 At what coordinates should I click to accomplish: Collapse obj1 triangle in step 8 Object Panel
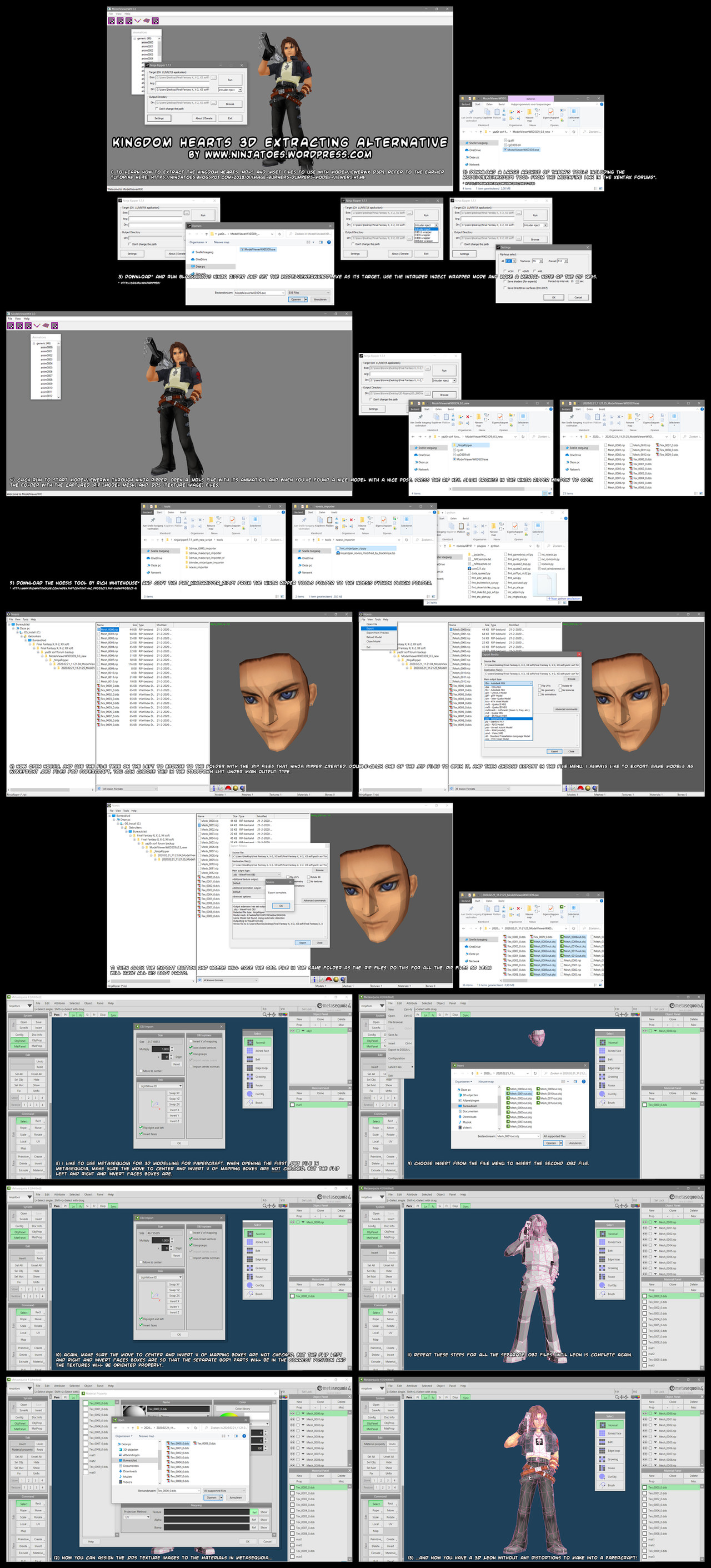click(x=303, y=1031)
